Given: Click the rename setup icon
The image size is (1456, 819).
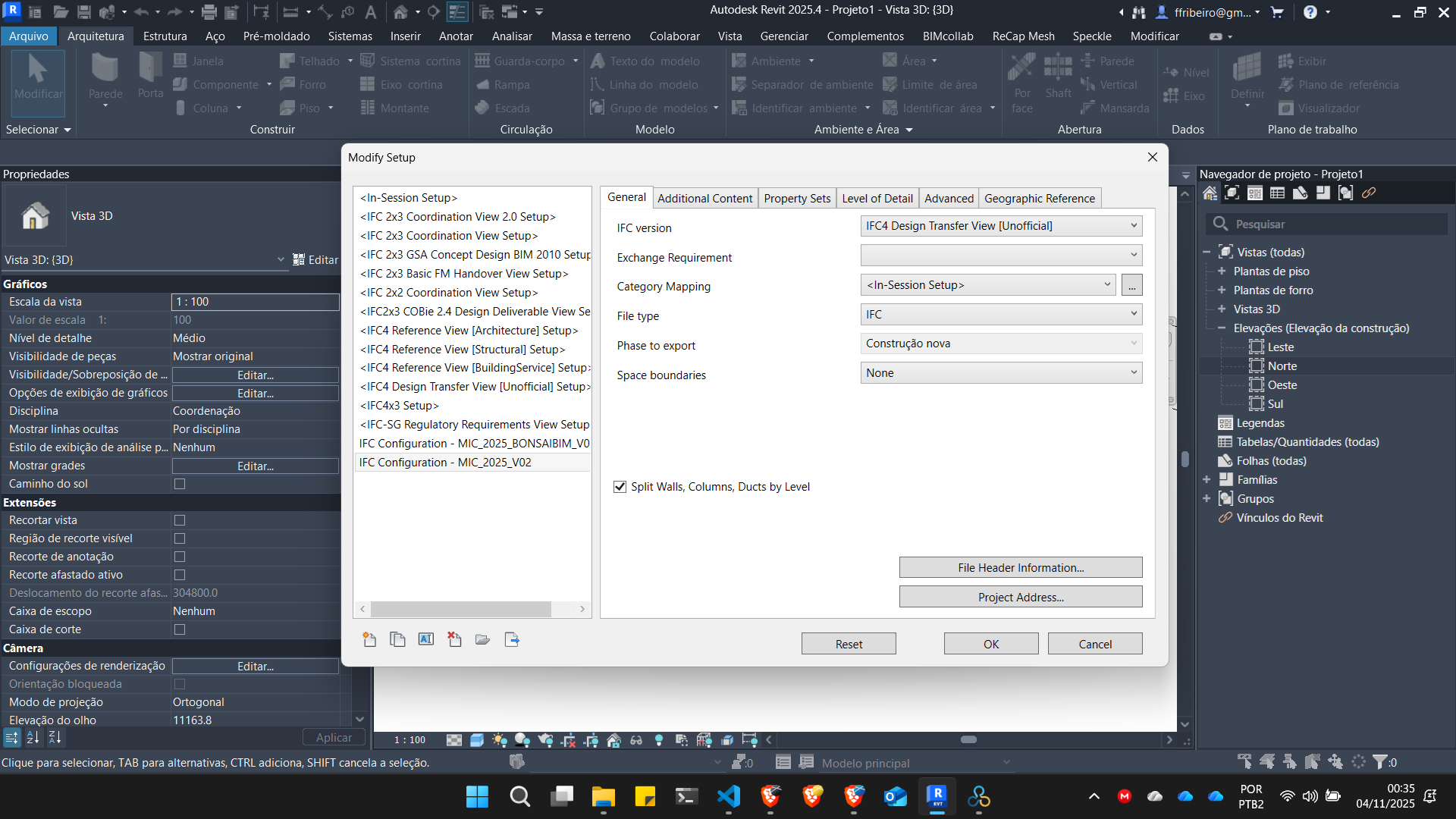Looking at the screenshot, I should coord(426,639).
